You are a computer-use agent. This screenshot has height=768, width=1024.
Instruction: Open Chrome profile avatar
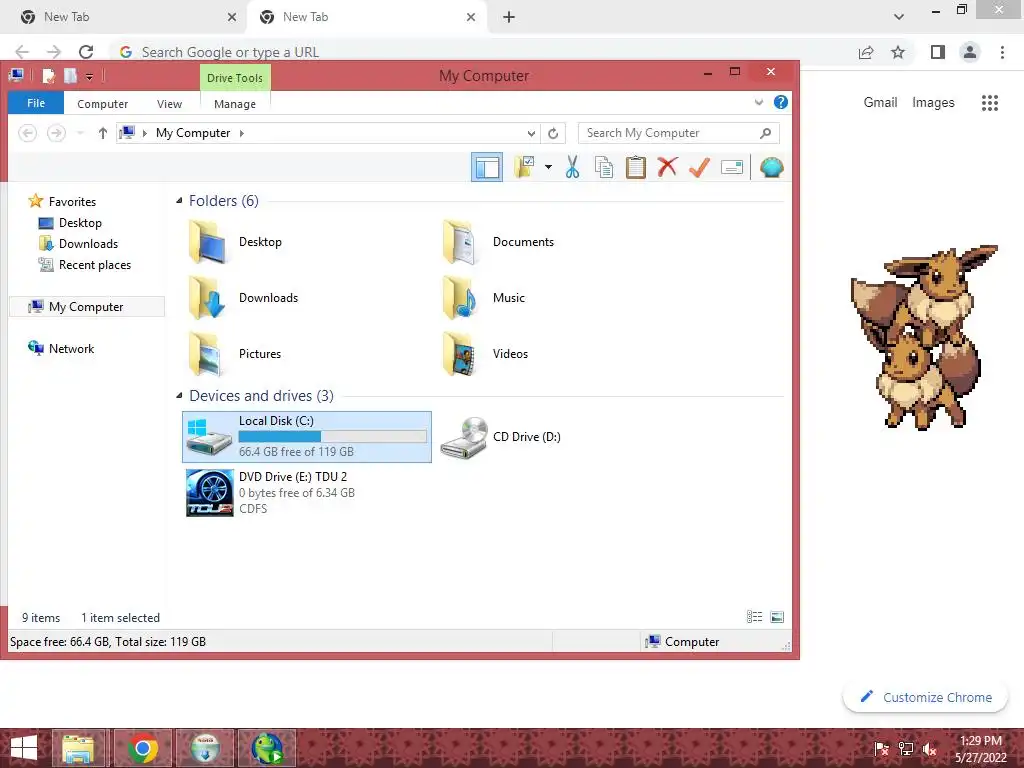click(970, 52)
